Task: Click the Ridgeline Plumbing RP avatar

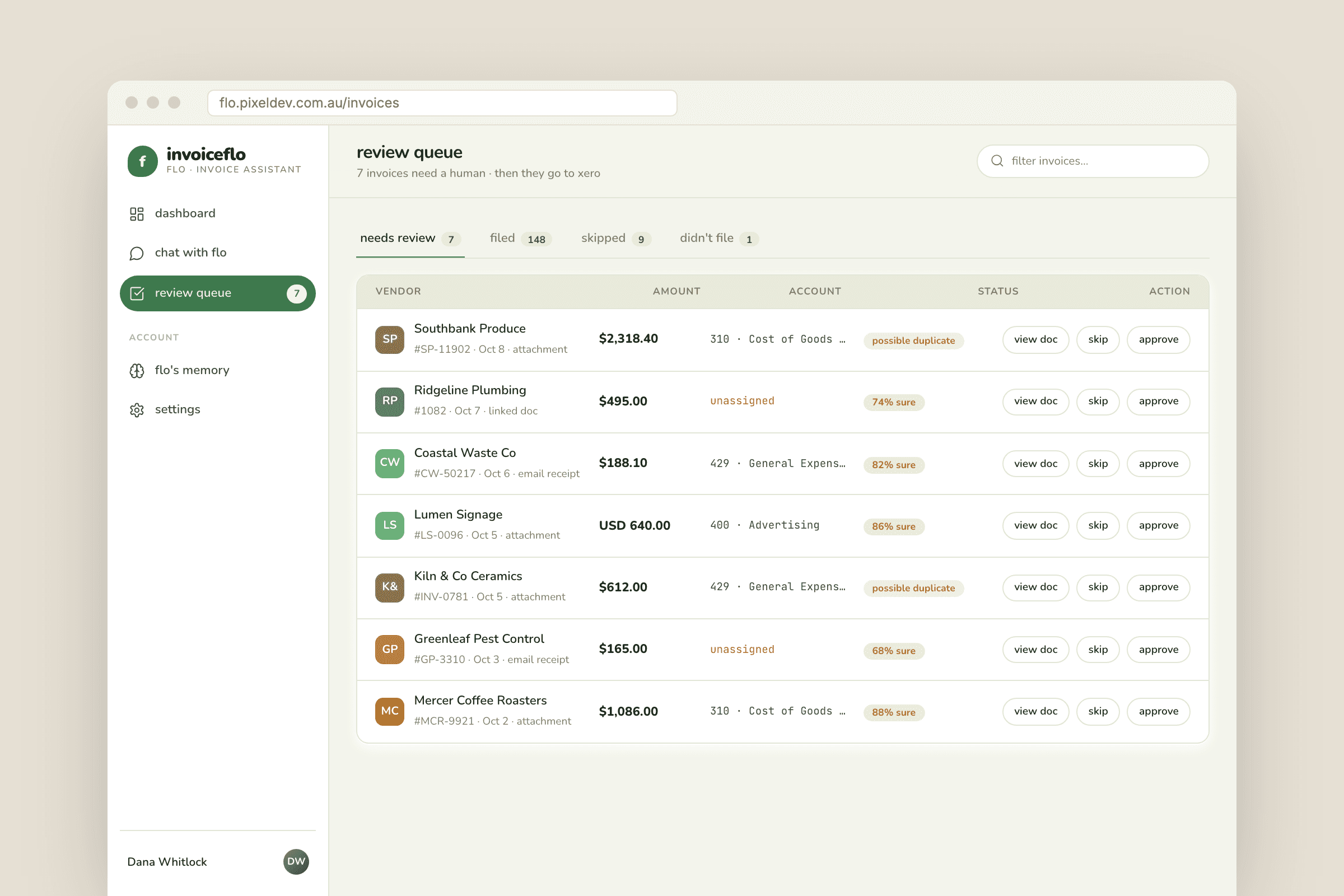Action: pos(390,401)
